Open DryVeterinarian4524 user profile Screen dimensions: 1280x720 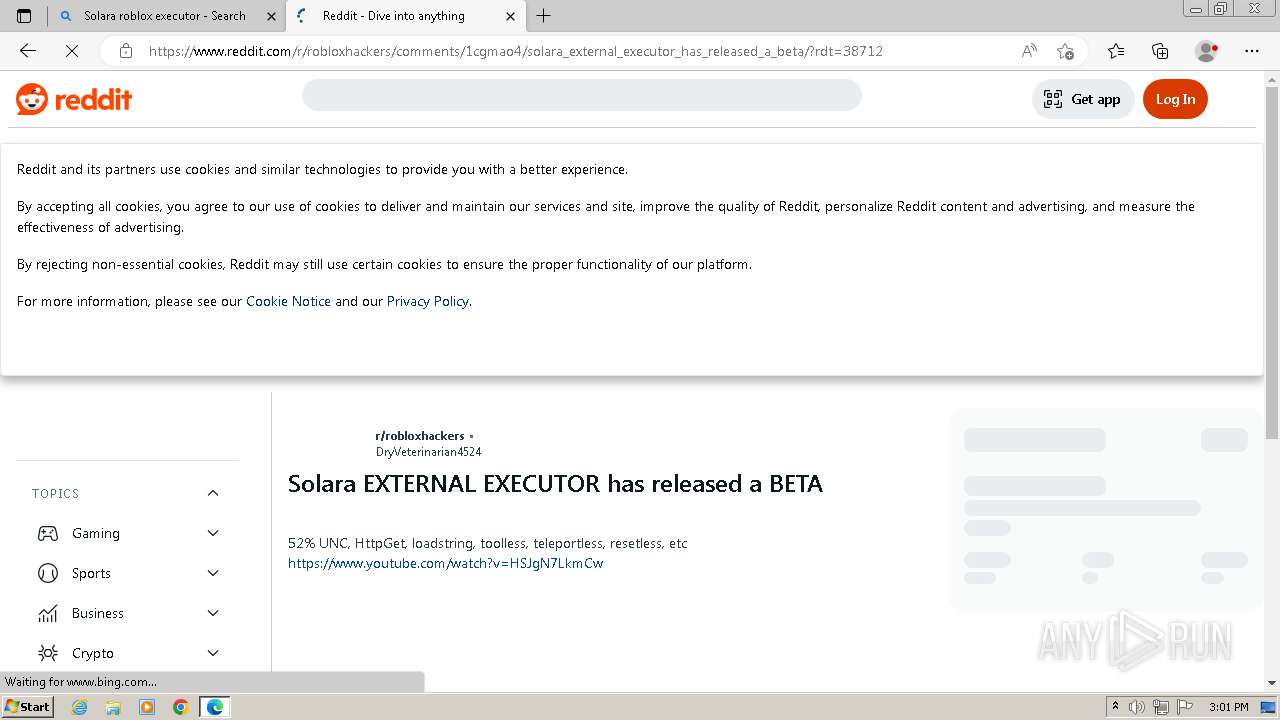click(x=428, y=452)
